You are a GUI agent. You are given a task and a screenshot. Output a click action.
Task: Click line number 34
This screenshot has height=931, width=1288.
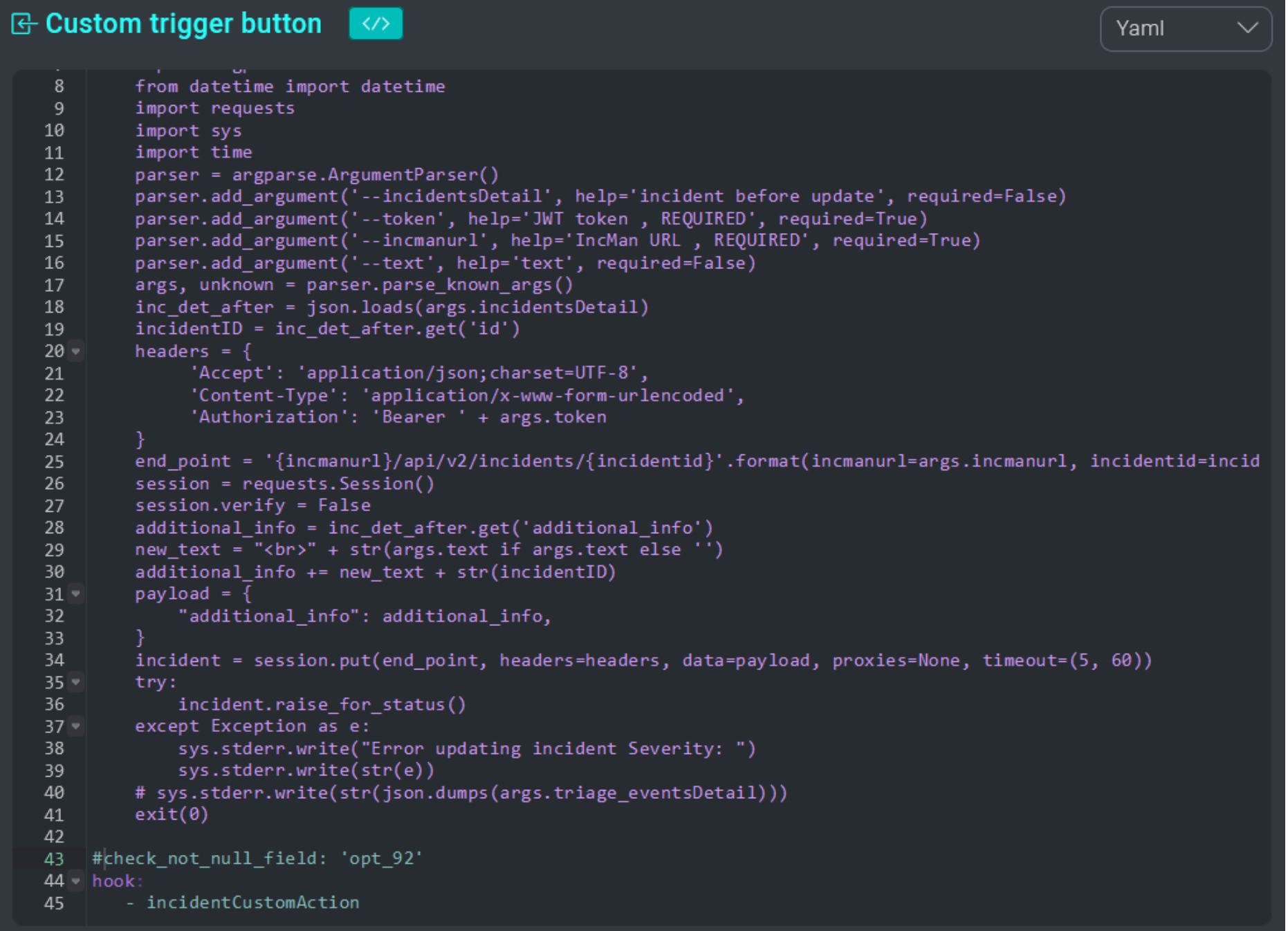coord(55,661)
